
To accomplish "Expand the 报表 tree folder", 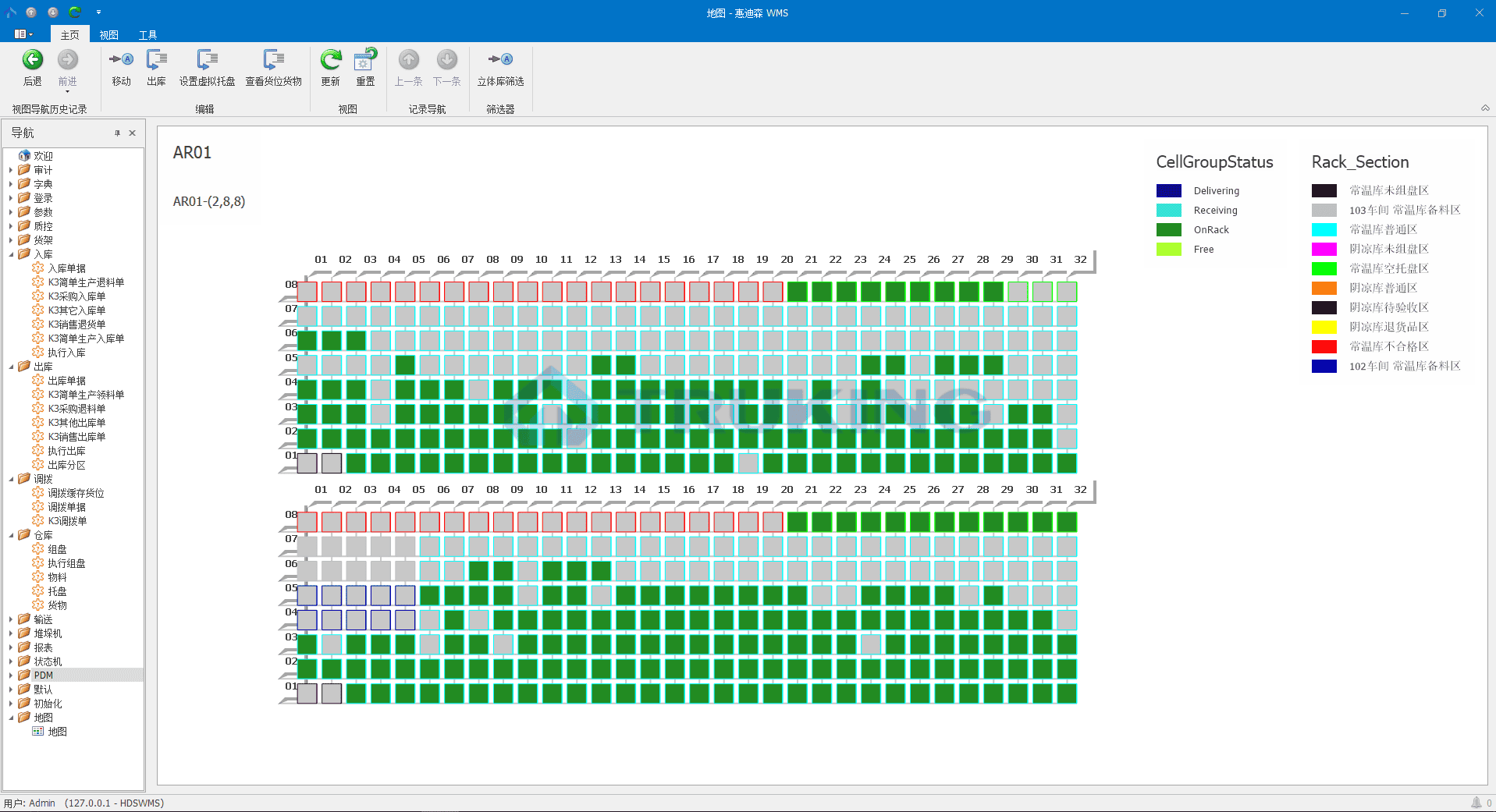I will [x=11, y=647].
